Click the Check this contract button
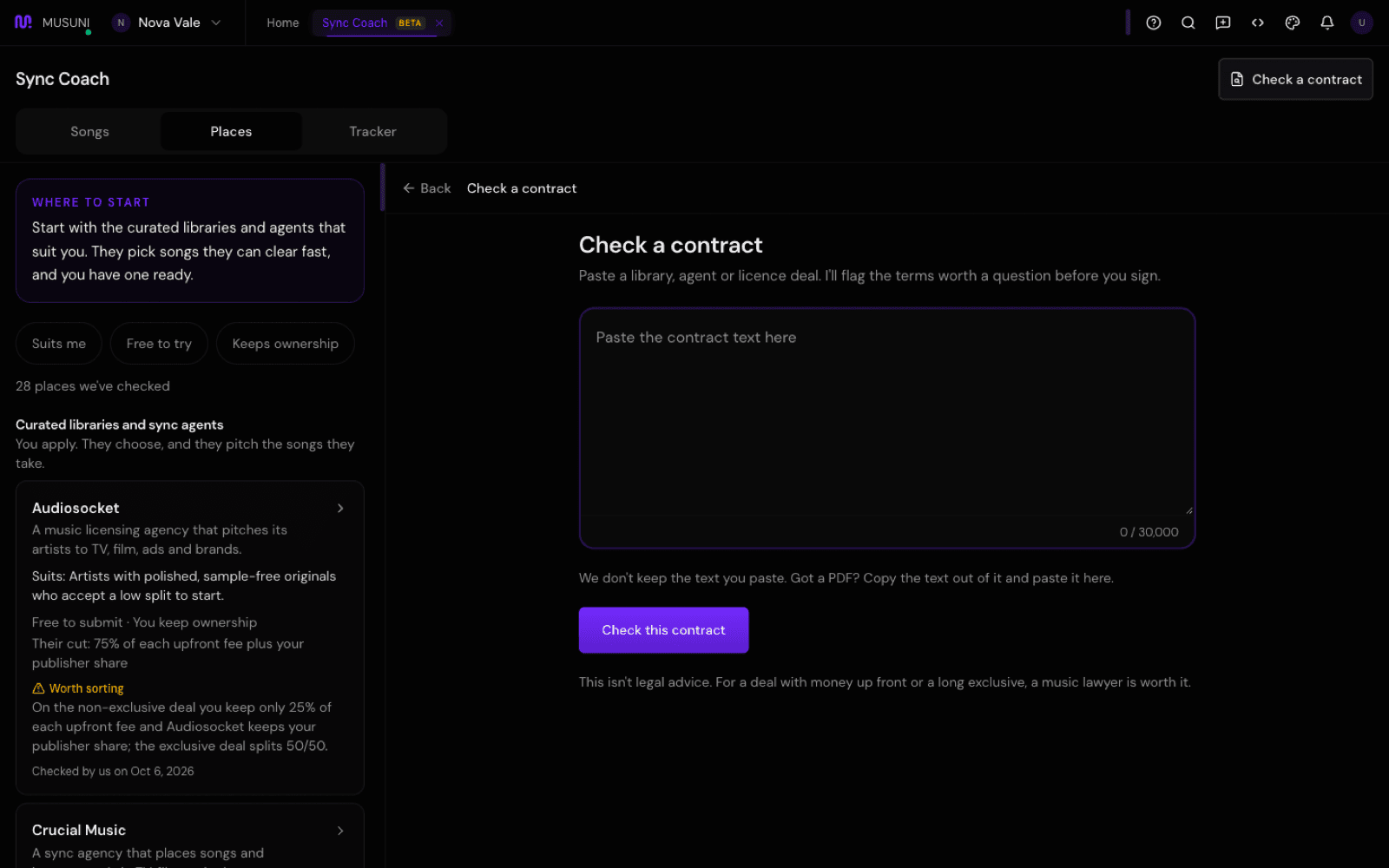The width and height of the screenshot is (1389, 868). click(663, 630)
